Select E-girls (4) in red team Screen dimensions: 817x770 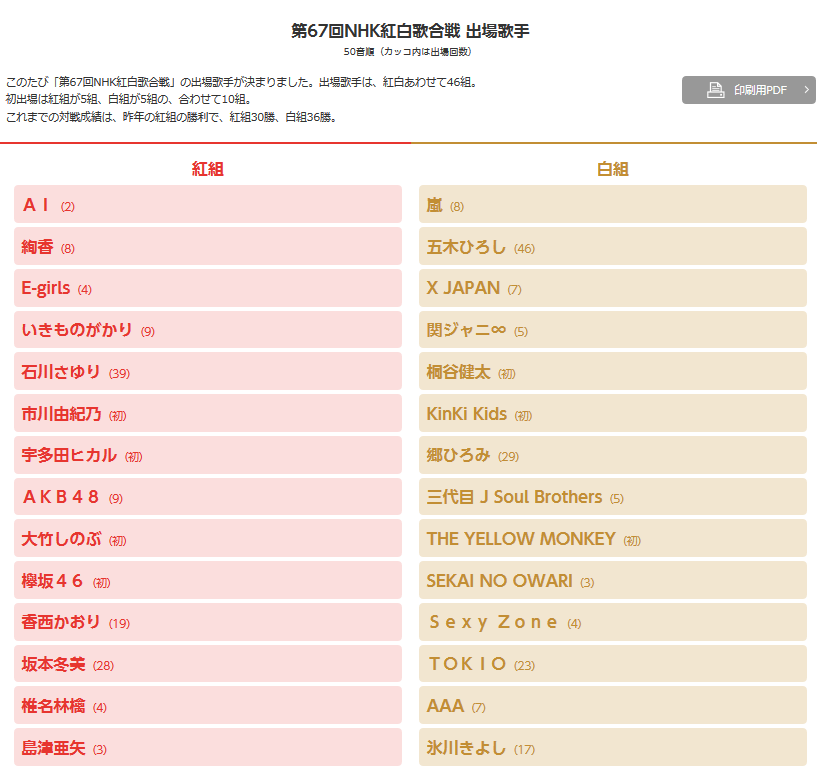[x=208, y=288]
